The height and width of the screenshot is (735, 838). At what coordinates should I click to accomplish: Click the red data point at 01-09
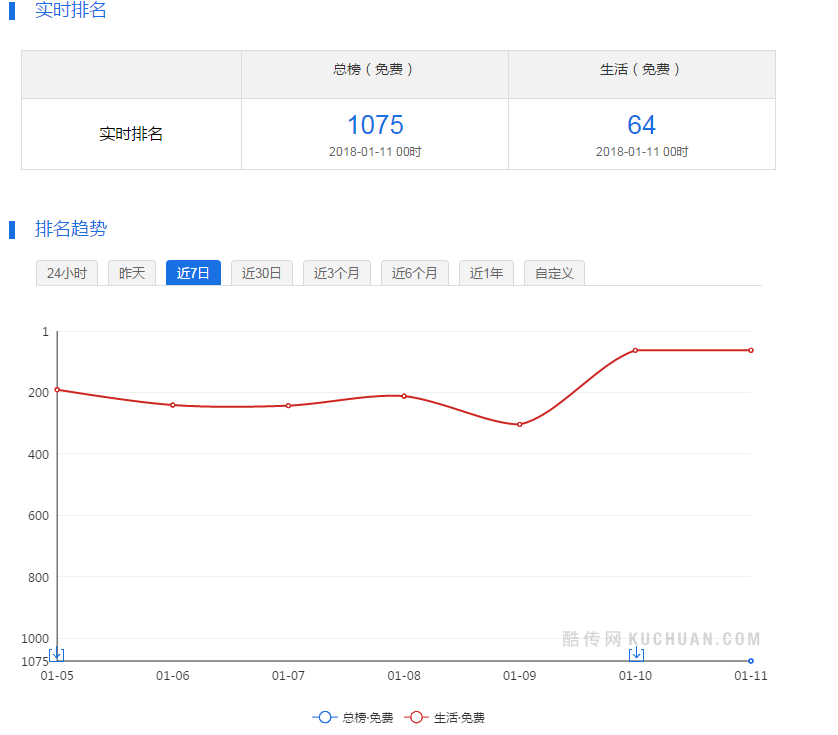(x=520, y=425)
